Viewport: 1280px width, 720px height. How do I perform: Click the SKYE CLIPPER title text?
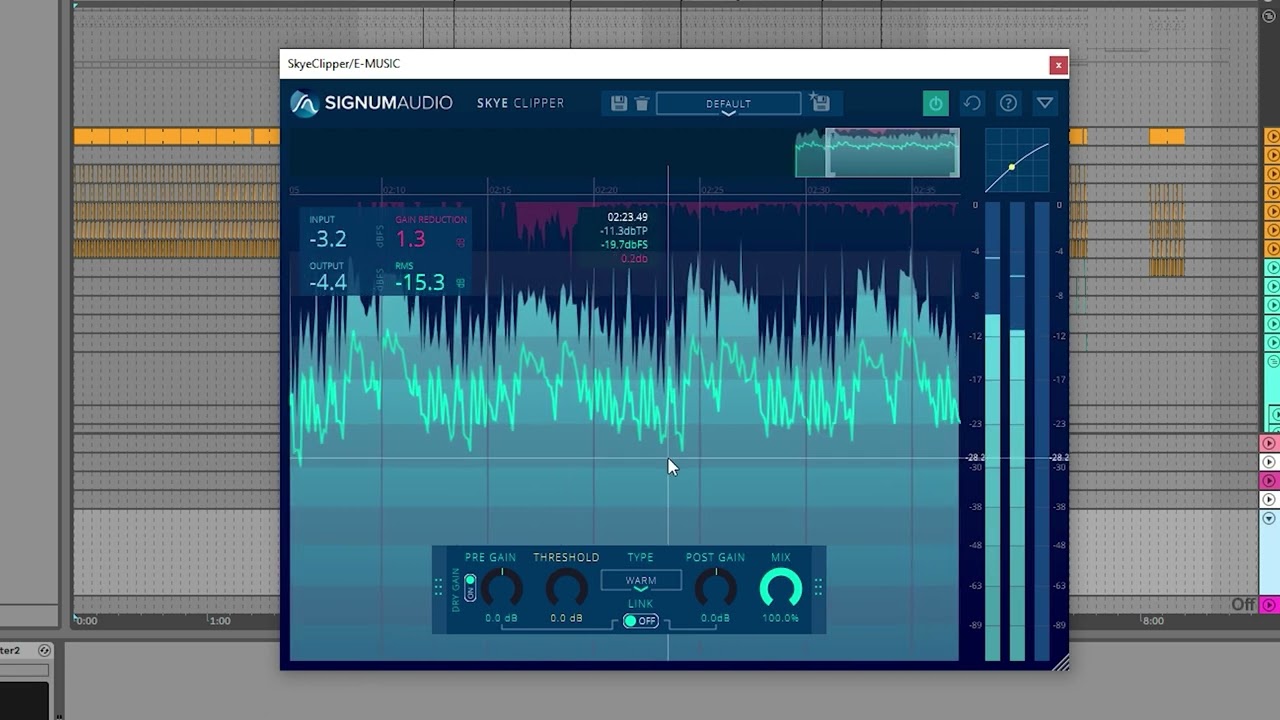pyautogui.click(x=520, y=103)
